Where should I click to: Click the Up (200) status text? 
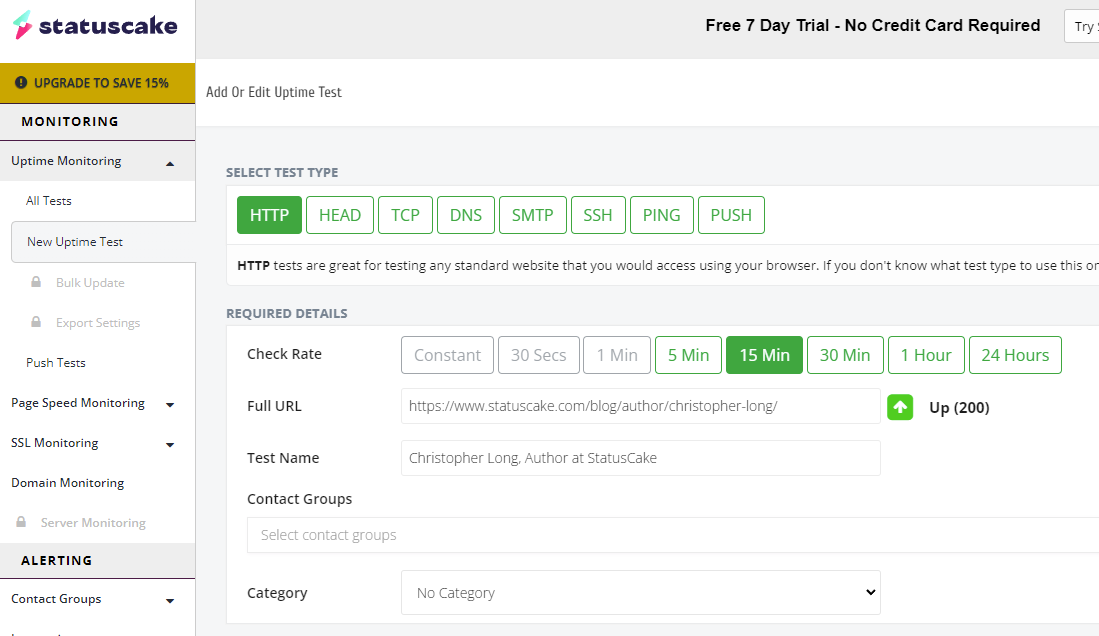tap(959, 407)
